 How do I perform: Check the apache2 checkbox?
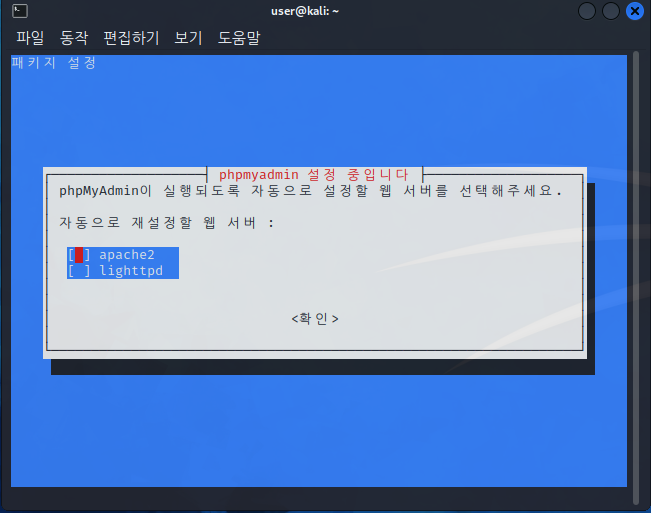click(x=79, y=255)
